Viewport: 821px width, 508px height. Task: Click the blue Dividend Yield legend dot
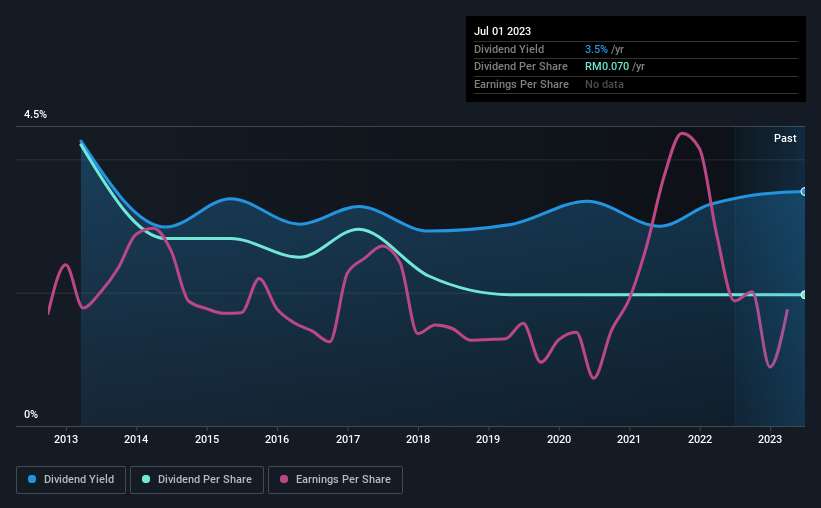point(32,479)
